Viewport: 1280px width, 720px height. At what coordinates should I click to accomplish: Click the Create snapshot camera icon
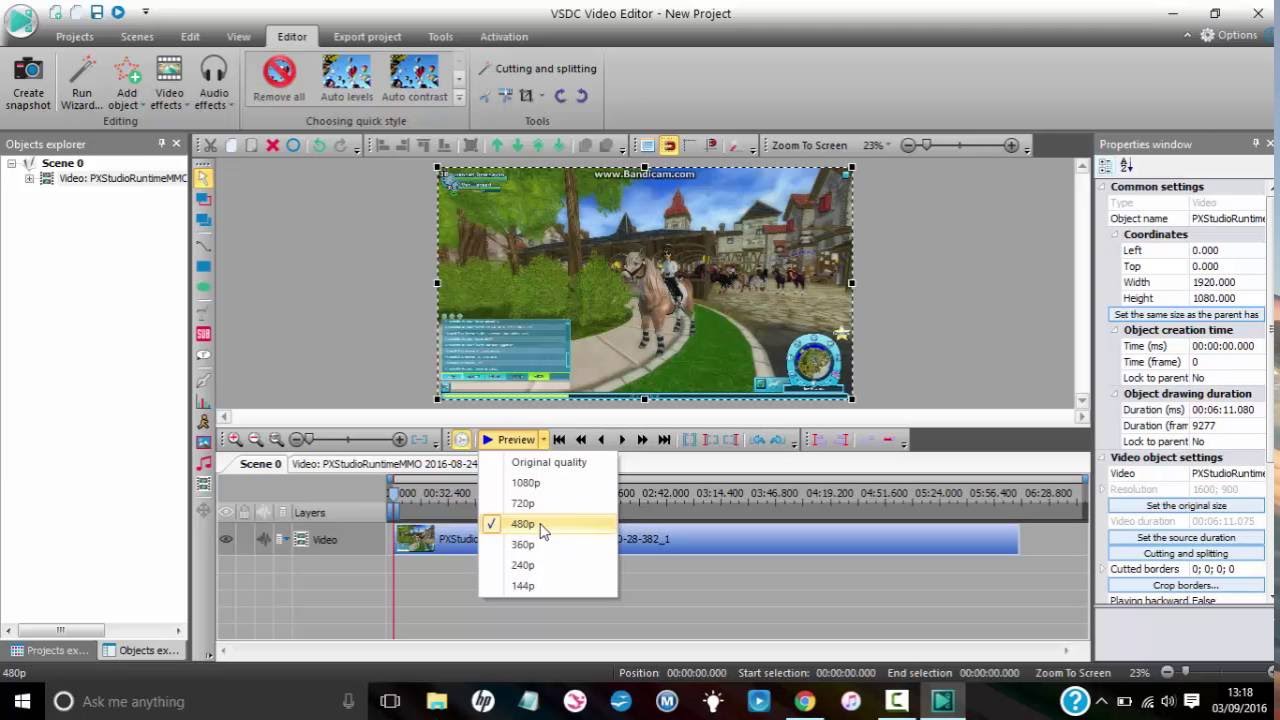point(28,72)
